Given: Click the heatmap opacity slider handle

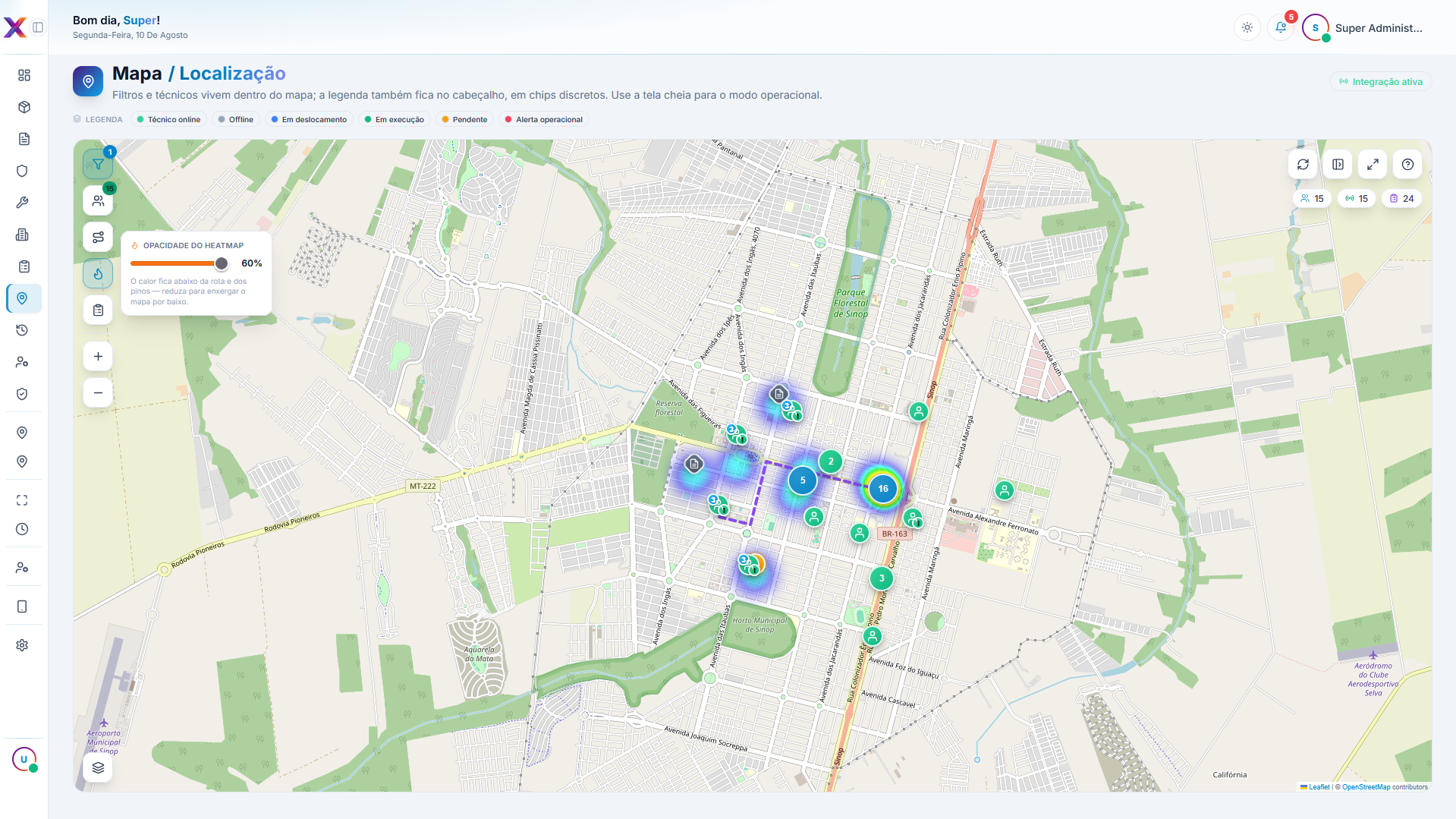Looking at the screenshot, I should click(222, 263).
